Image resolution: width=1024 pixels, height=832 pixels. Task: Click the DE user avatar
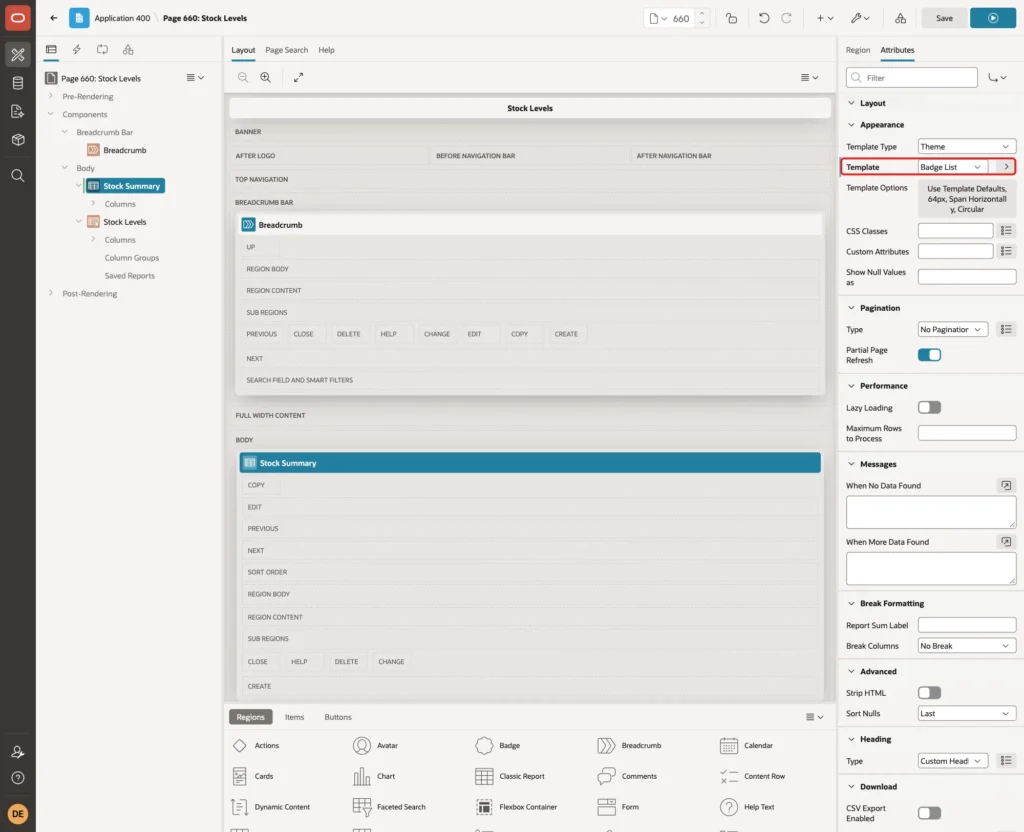[x=18, y=814]
